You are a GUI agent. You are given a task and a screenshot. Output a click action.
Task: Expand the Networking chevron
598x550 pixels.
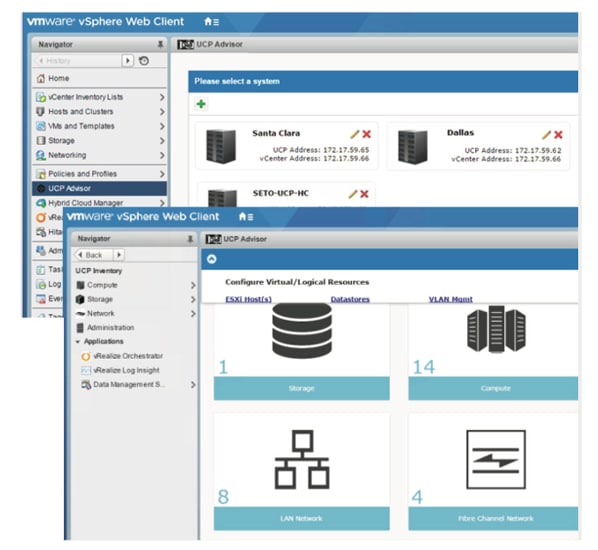click(x=162, y=155)
